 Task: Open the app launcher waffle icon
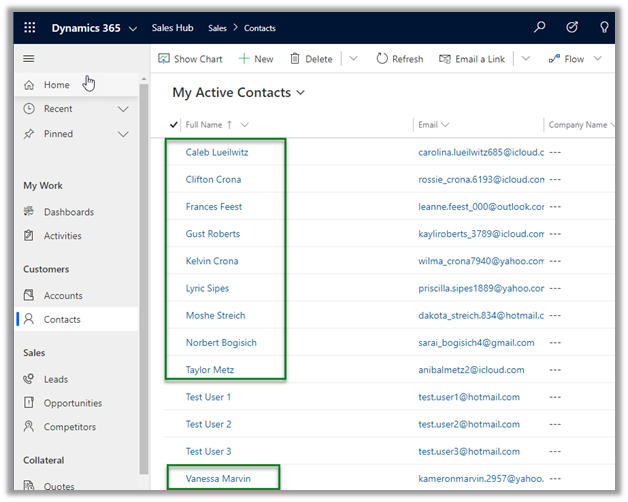[x=29, y=28]
